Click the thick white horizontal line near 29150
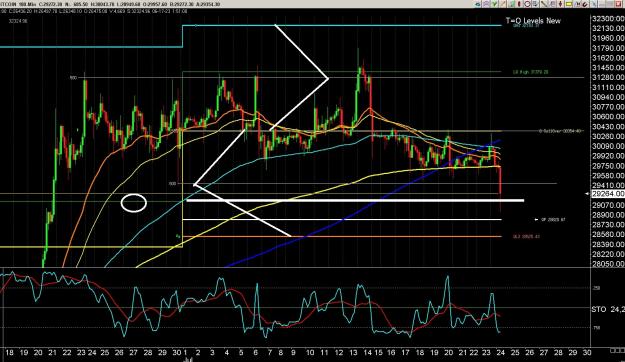The image size is (625, 362). click(x=355, y=200)
